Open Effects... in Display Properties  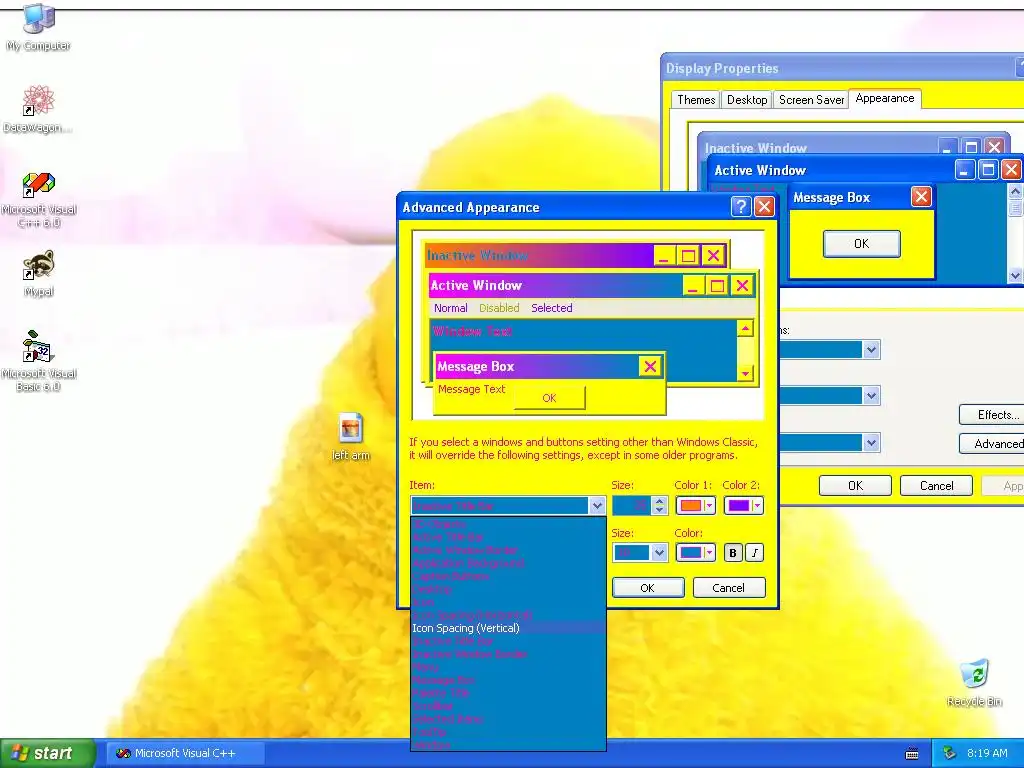coord(991,415)
